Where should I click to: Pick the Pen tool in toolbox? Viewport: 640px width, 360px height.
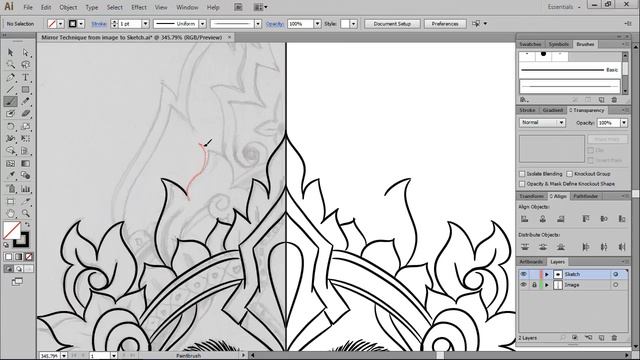coord(11,77)
